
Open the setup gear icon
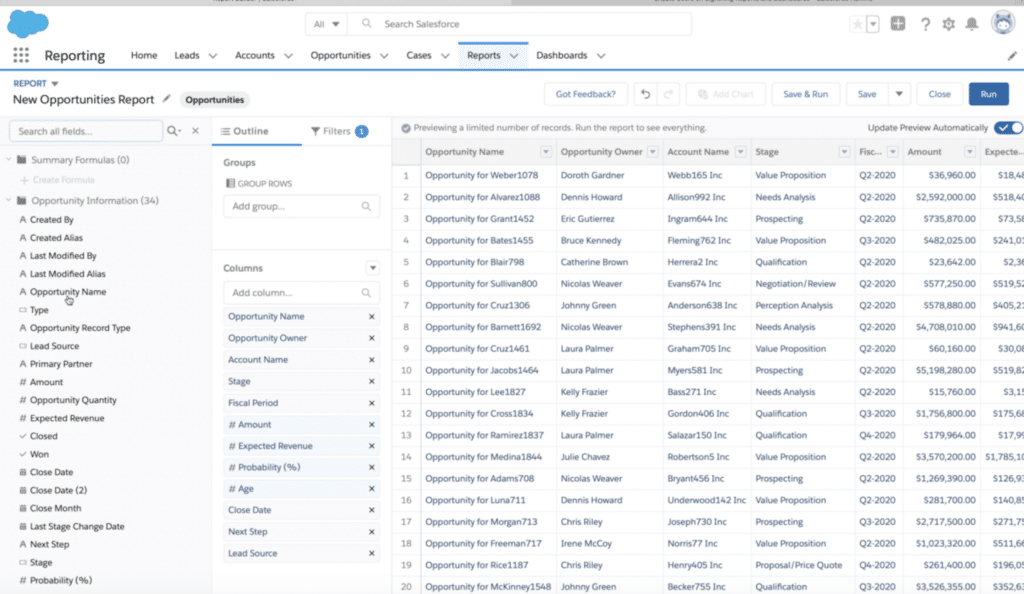pyautogui.click(x=948, y=24)
